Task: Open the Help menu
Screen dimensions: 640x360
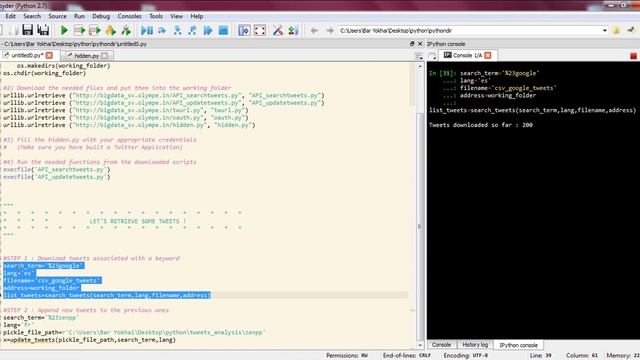Action: [x=197, y=16]
